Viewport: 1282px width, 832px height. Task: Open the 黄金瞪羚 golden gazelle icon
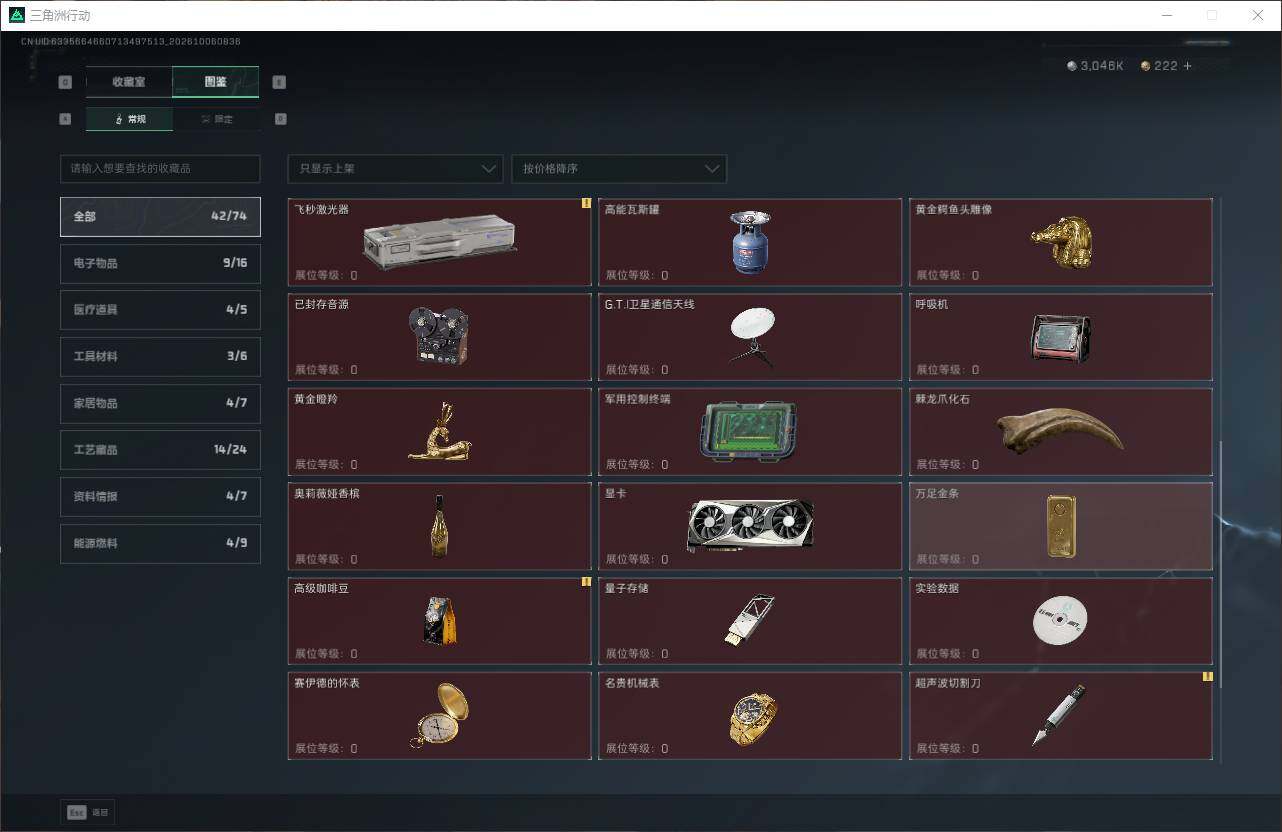pyautogui.click(x=440, y=431)
